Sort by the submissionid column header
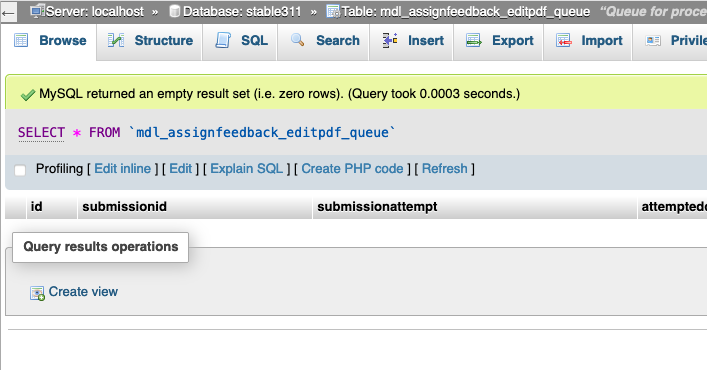Image resolution: width=707 pixels, height=370 pixels. (124, 206)
